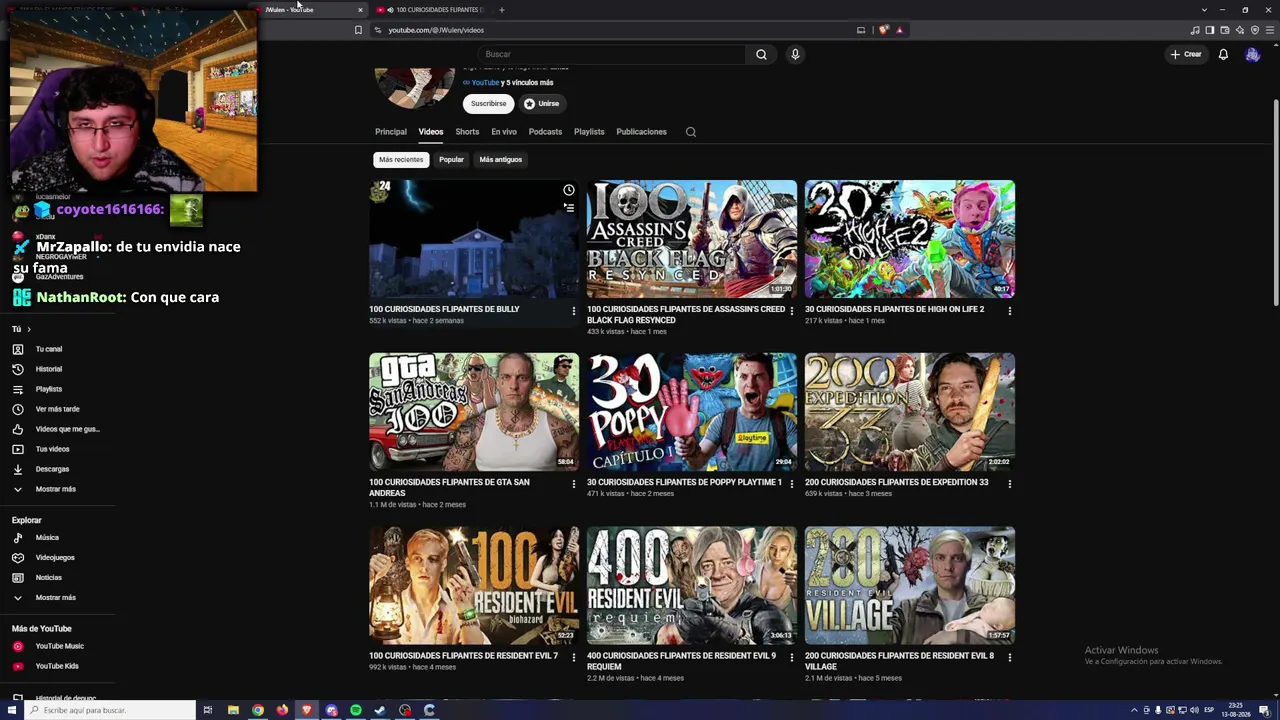Image resolution: width=1280 pixels, height=720 pixels.
Task: Open Resident Evil 9 Requiem video thumbnail
Action: 692,585
